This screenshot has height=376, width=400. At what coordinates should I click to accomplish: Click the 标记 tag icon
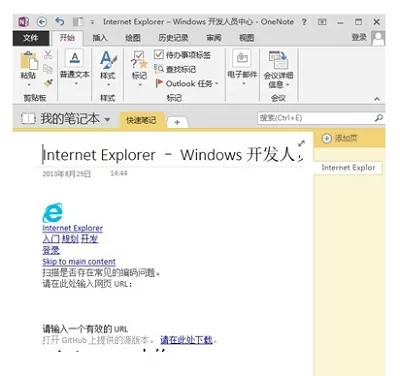click(x=139, y=60)
